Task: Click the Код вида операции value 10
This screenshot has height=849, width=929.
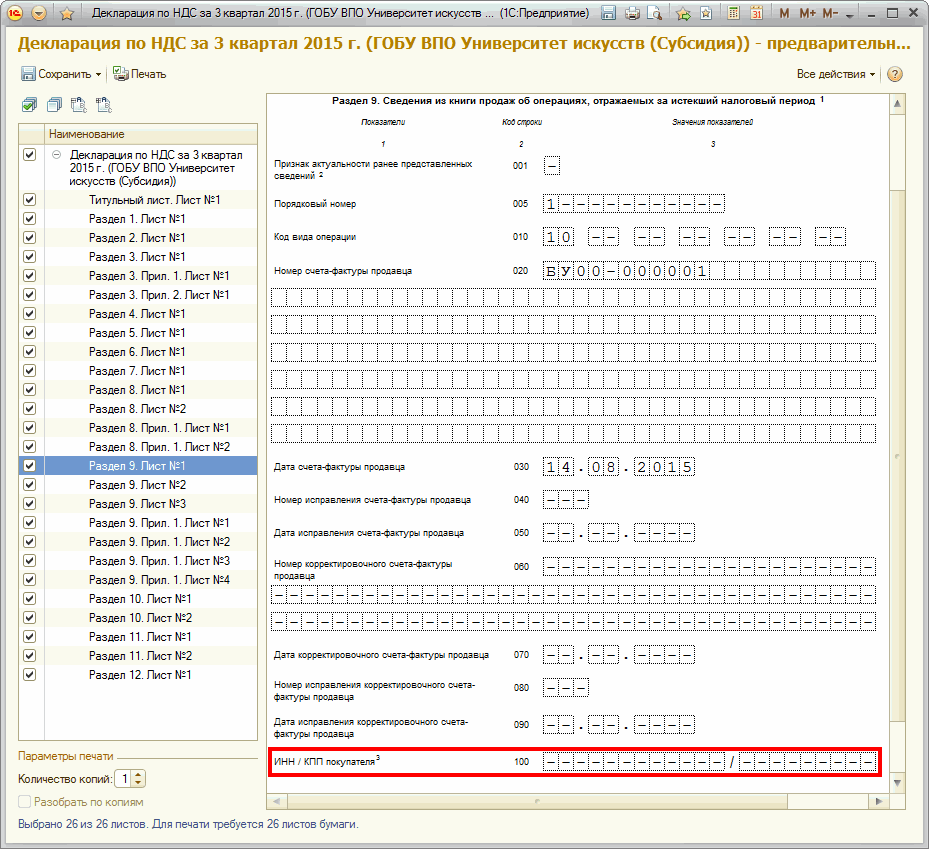Action: 558,237
